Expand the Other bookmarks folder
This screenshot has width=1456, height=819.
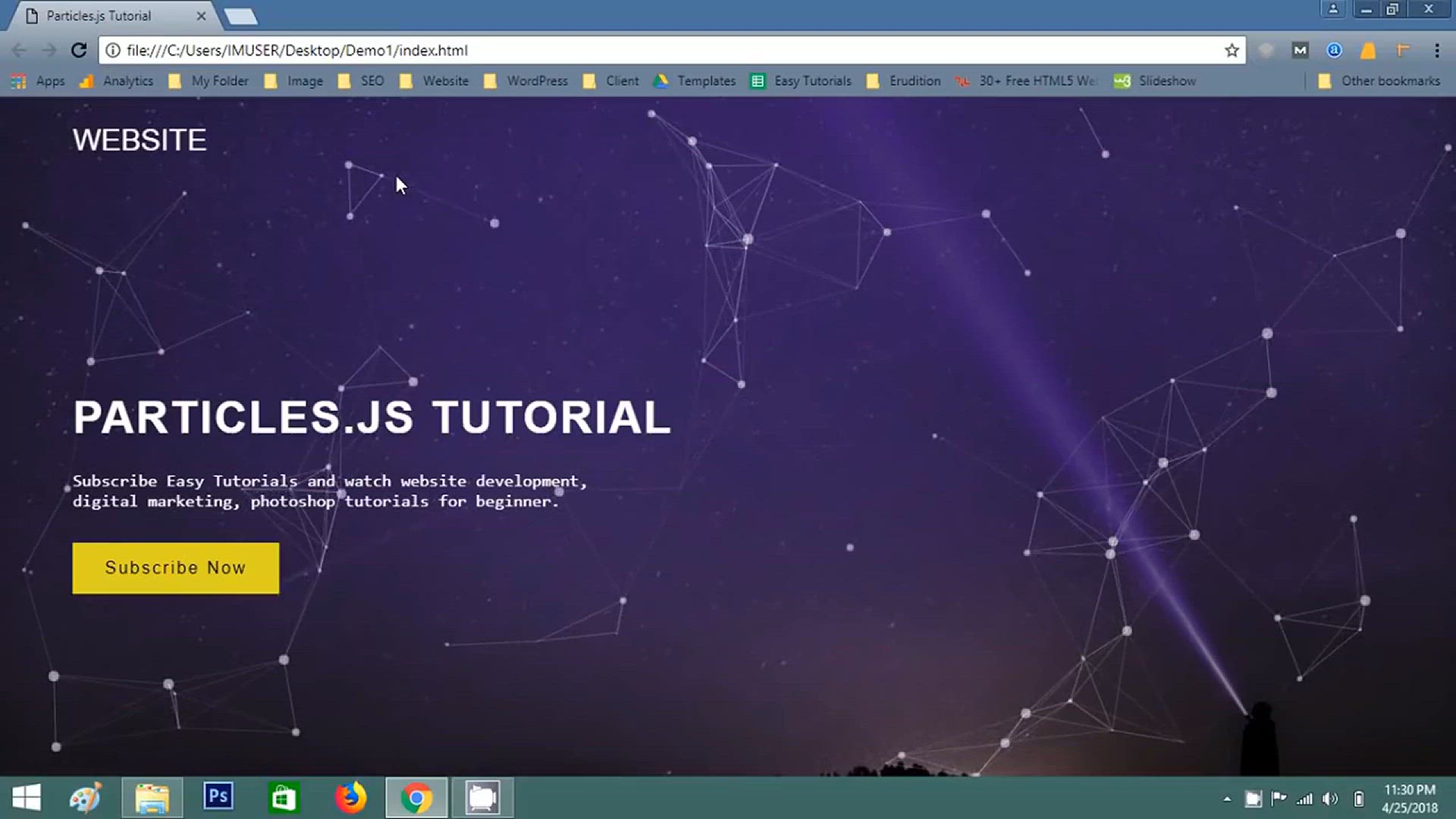[1379, 81]
